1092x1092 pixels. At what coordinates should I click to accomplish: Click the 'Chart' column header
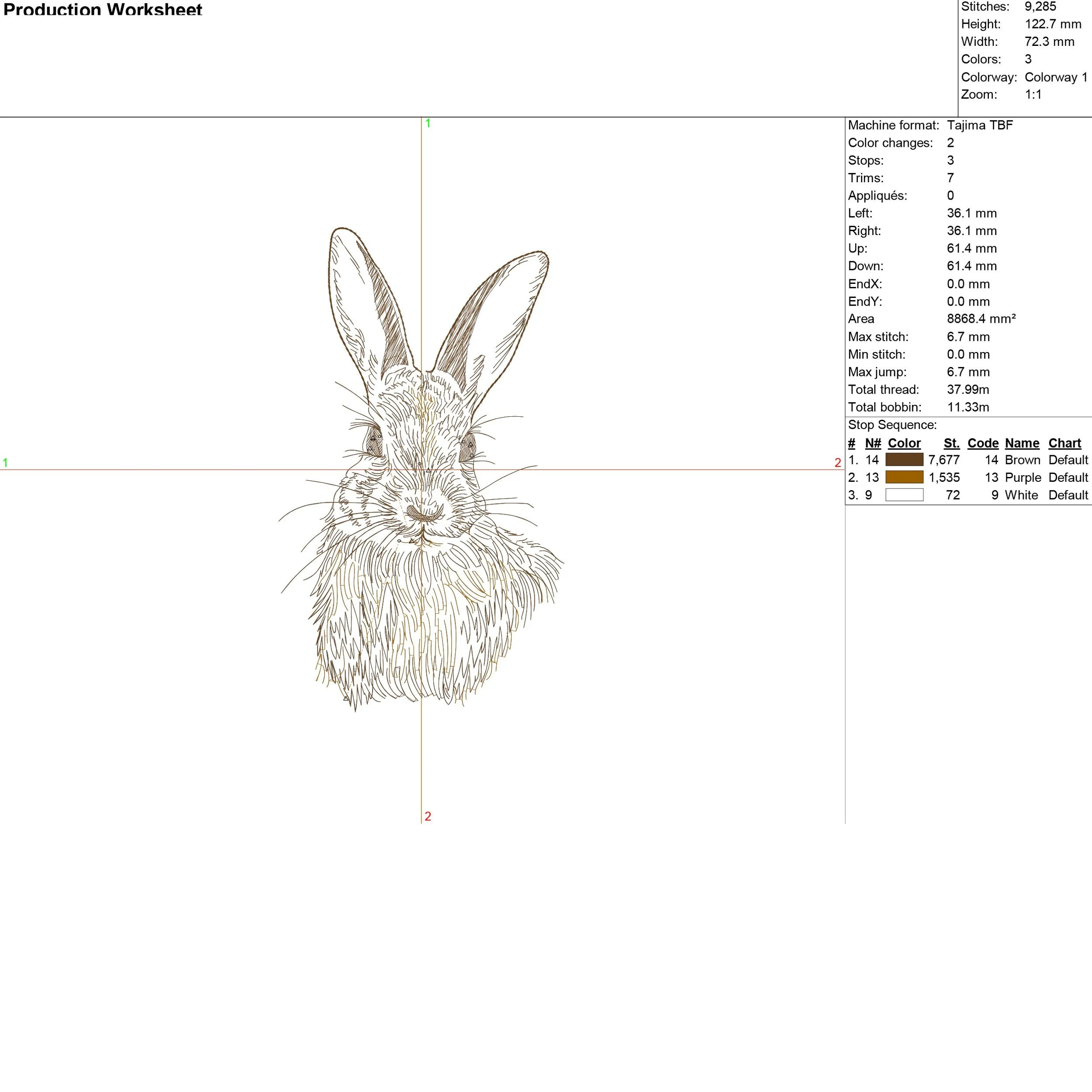1064,443
